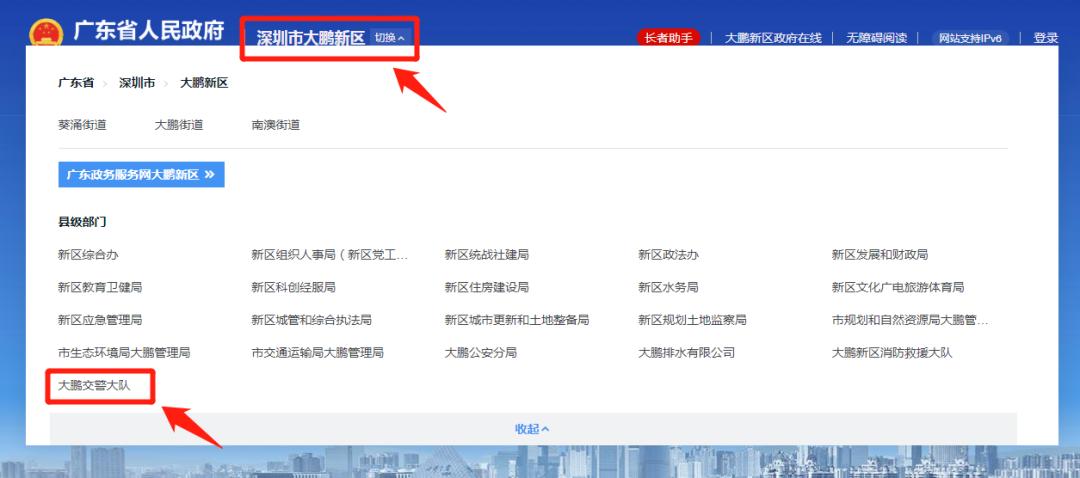Turn on 无障碍阅读

point(876,38)
